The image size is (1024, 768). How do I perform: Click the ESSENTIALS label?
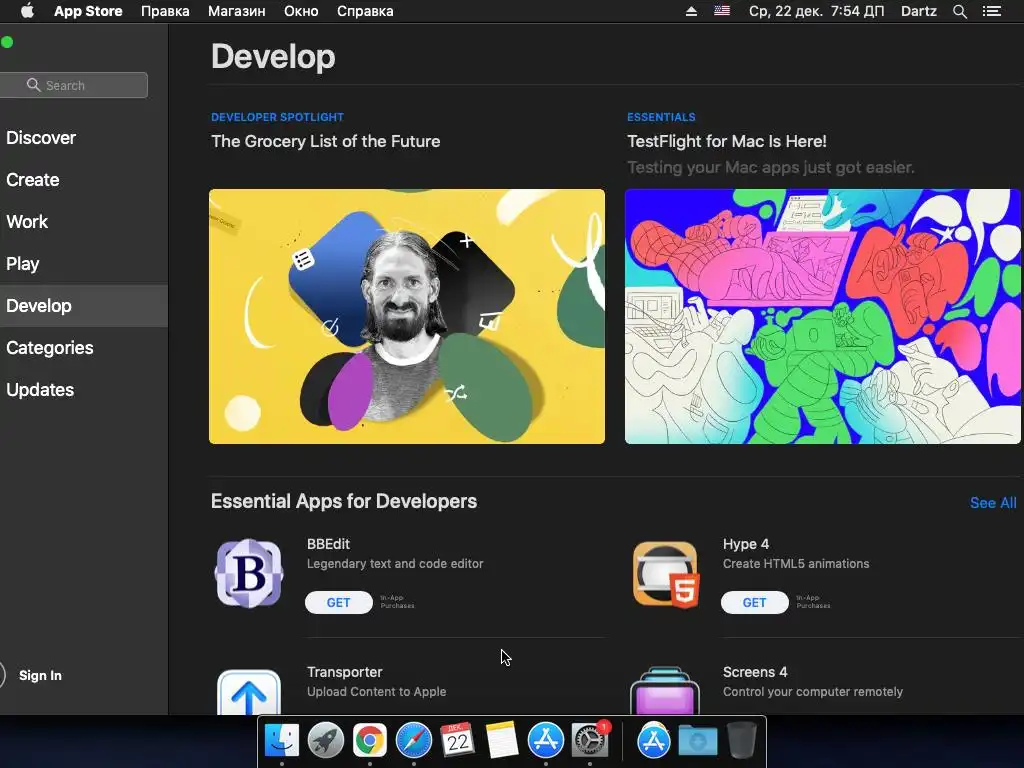tap(661, 117)
